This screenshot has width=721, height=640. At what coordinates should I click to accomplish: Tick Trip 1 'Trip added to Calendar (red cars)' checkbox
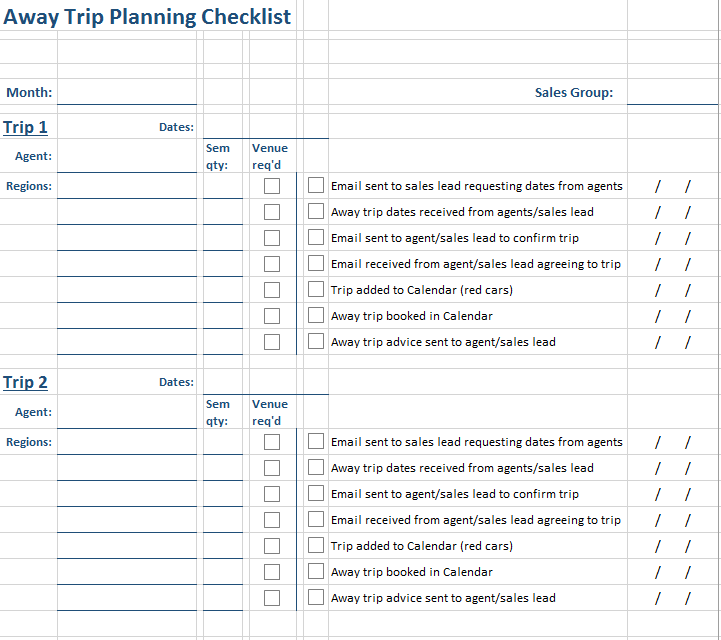(316, 289)
